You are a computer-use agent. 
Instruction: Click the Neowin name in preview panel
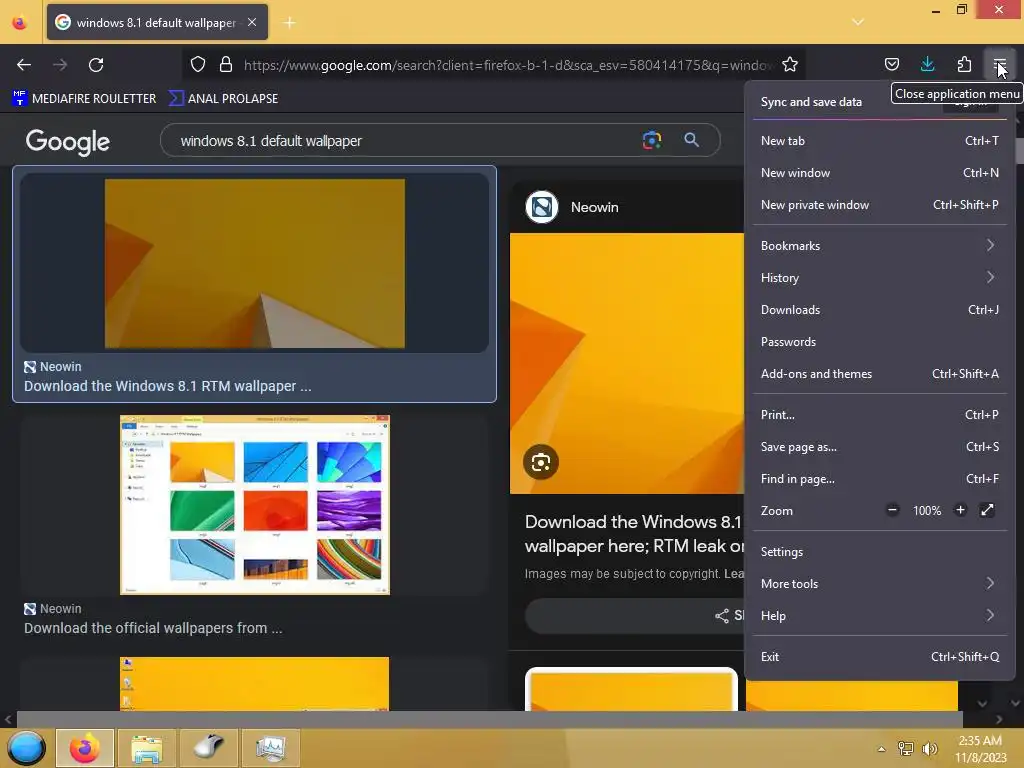point(594,207)
